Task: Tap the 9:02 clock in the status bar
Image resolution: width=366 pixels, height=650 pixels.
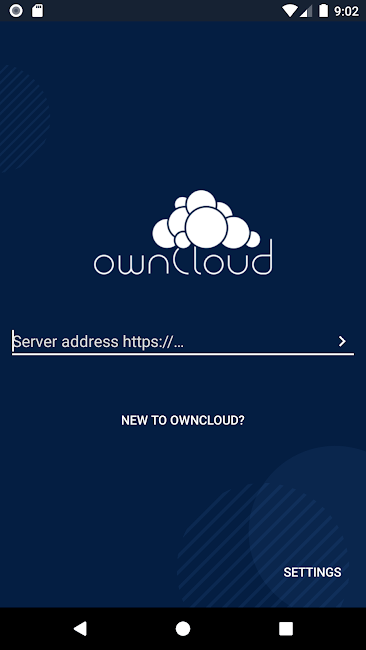Action: pos(347,11)
